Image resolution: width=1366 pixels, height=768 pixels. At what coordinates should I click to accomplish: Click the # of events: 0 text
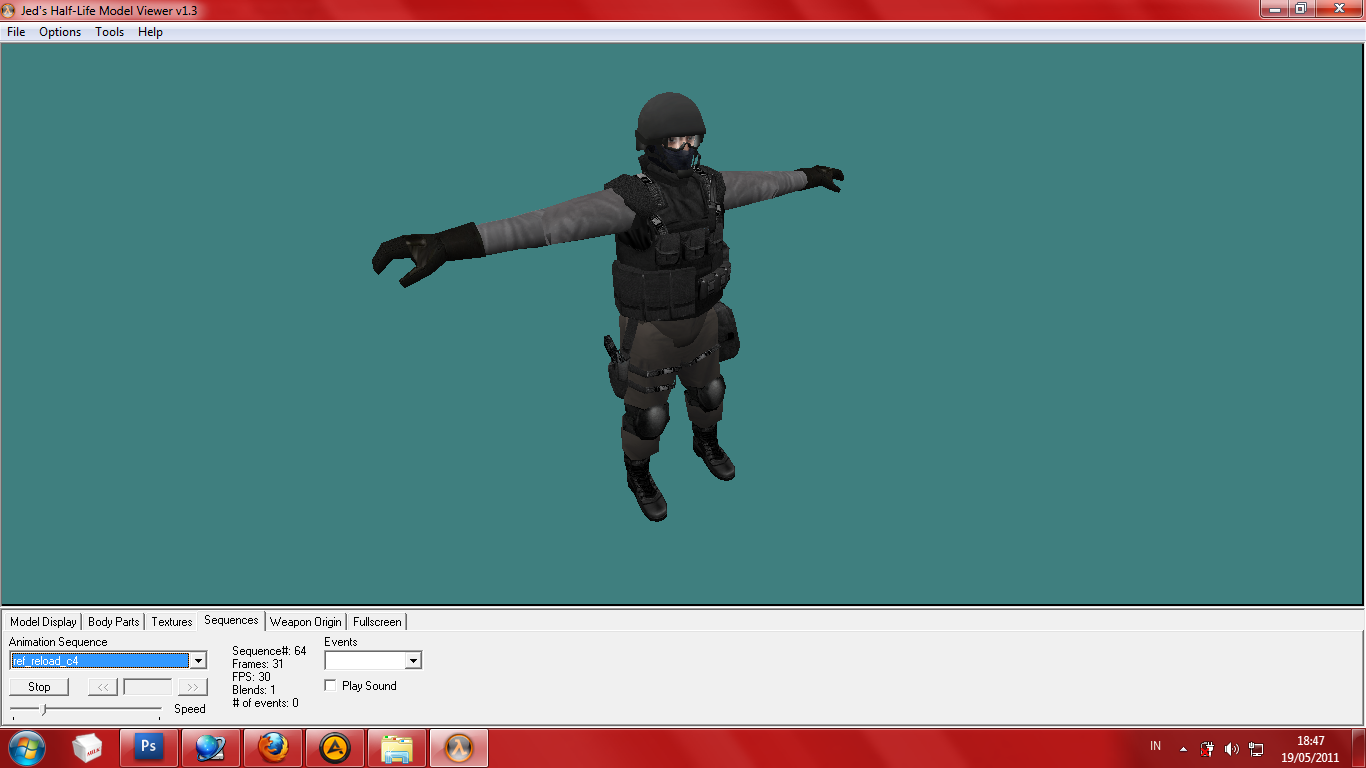click(265, 703)
